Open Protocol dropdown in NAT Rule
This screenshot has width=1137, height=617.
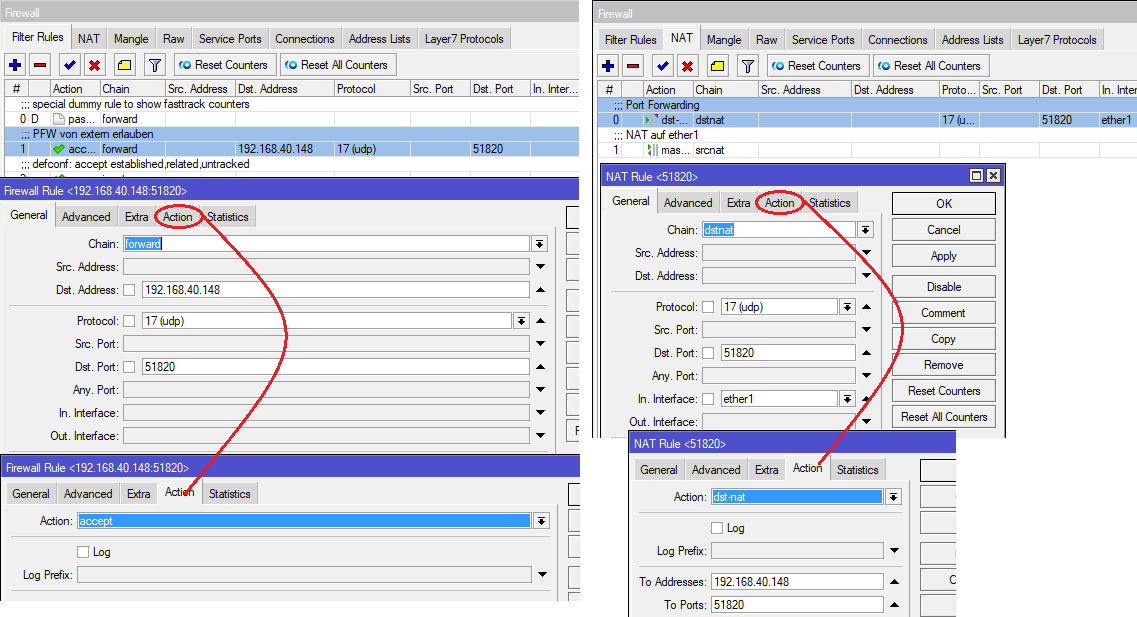click(x=847, y=307)
